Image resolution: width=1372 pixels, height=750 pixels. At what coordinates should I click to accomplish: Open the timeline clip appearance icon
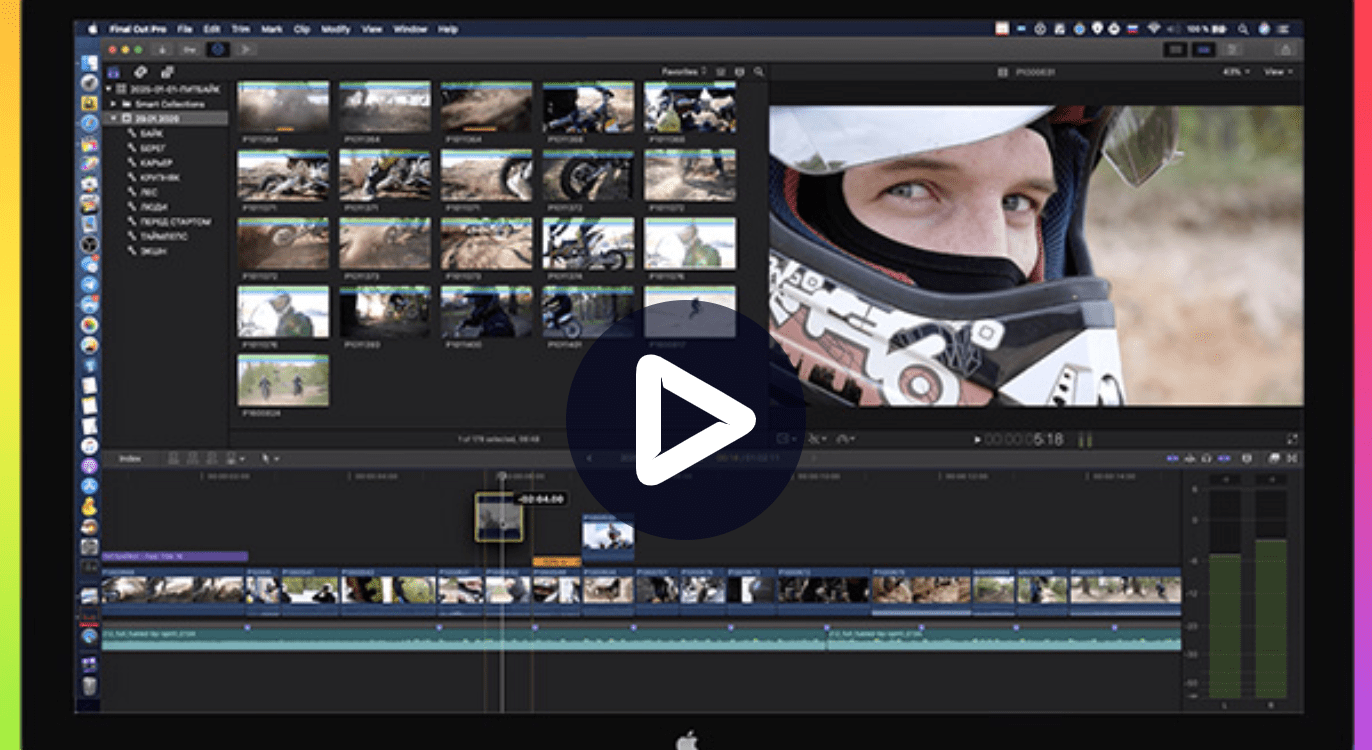[1246, 458]
